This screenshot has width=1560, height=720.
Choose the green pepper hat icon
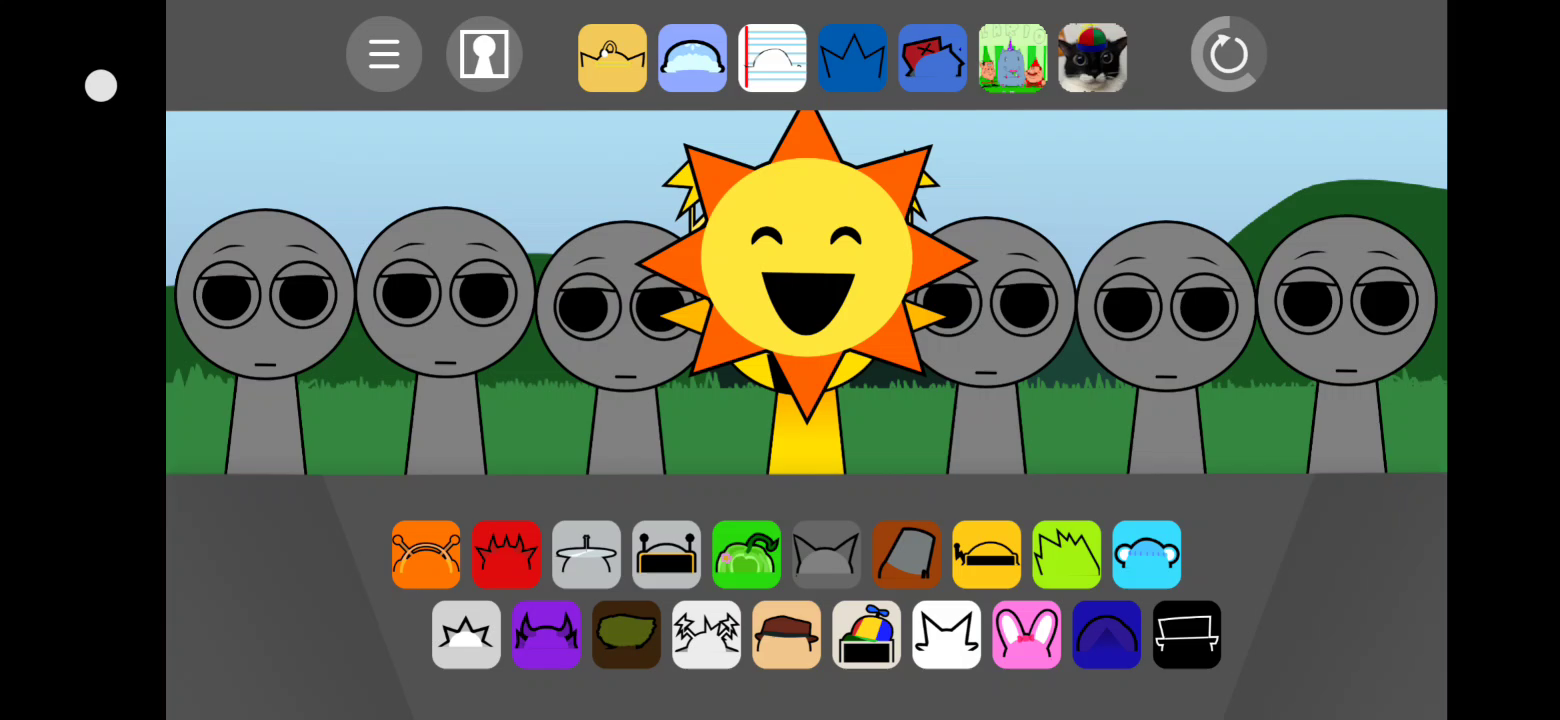point(746,554)
